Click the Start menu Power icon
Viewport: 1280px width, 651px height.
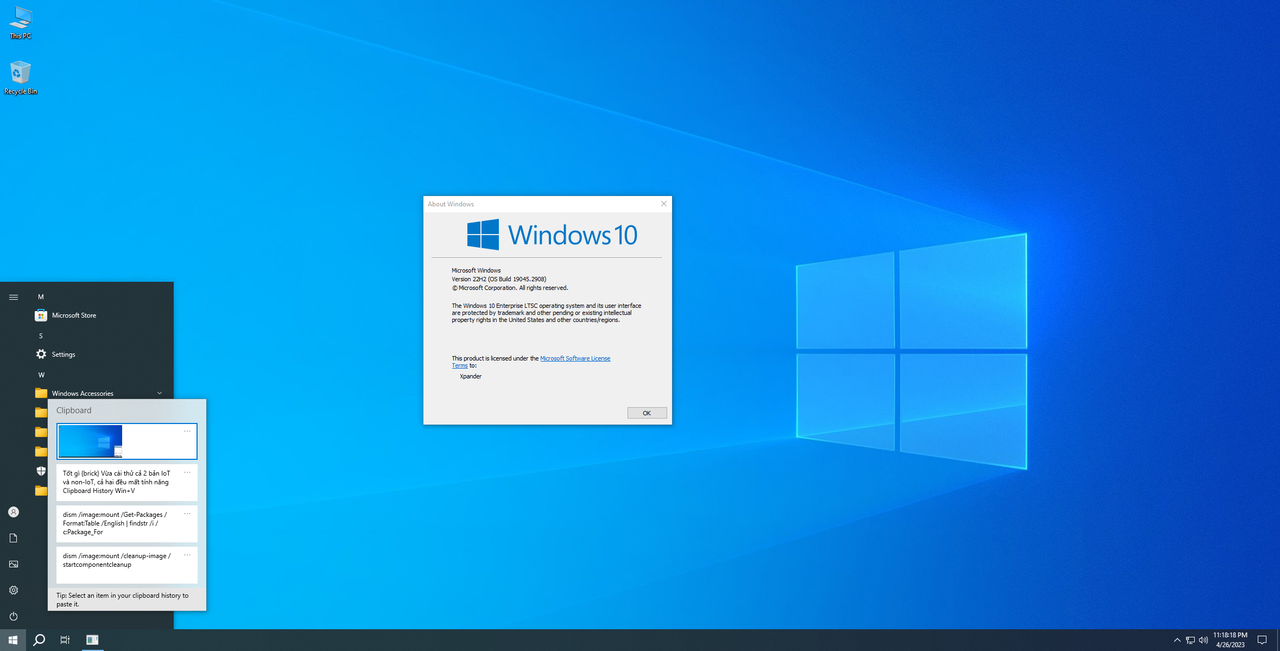[13, 616]
